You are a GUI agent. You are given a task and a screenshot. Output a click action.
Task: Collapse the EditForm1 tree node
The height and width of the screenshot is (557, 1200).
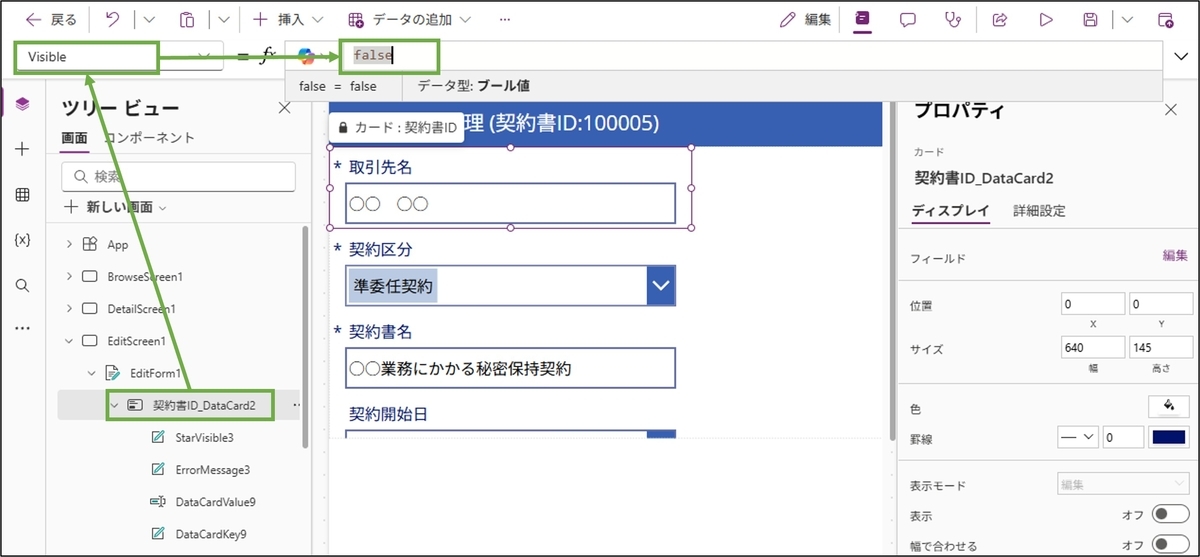point(92,373)
